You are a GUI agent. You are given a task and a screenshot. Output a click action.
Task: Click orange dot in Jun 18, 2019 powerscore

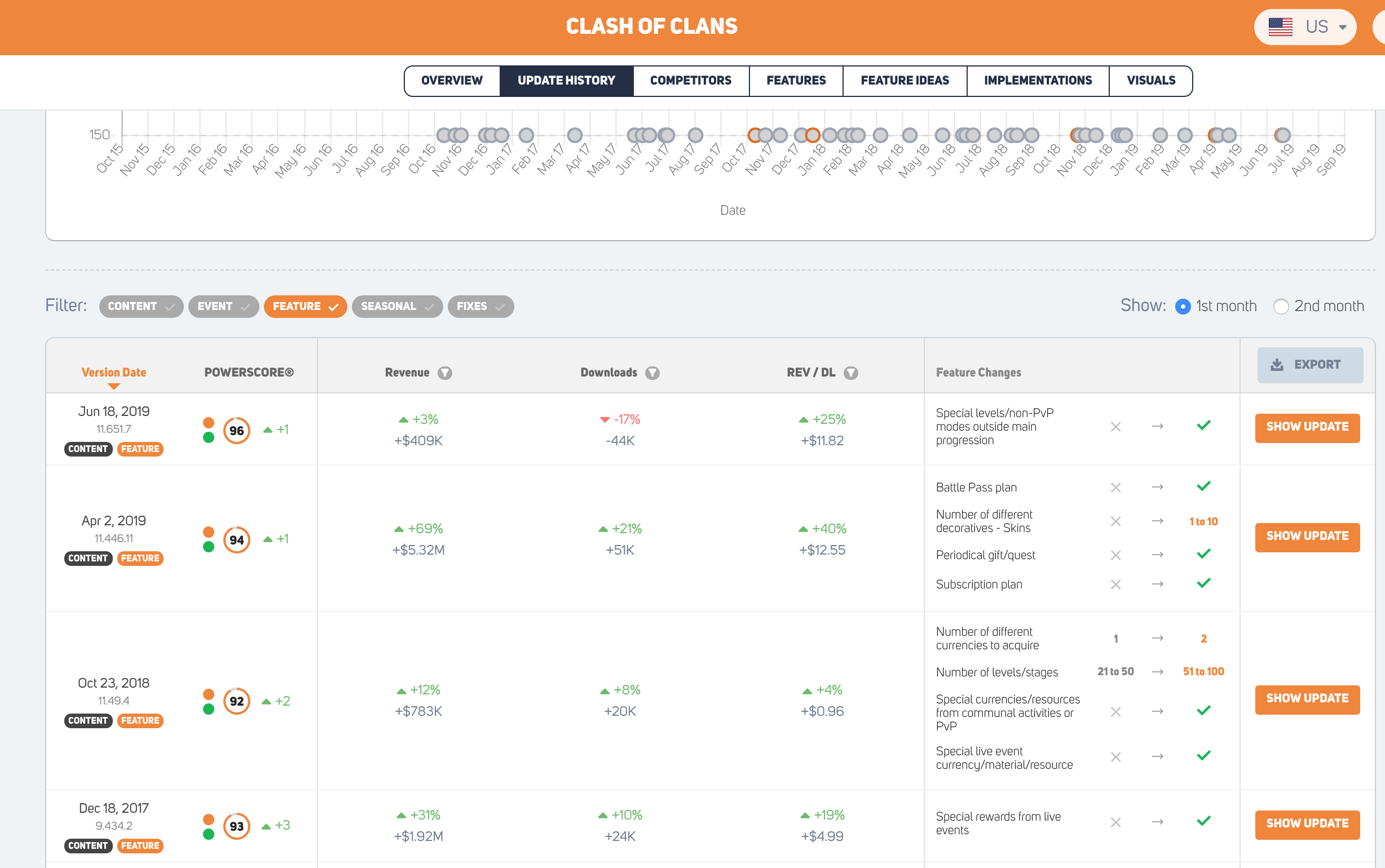click(209, 423)
